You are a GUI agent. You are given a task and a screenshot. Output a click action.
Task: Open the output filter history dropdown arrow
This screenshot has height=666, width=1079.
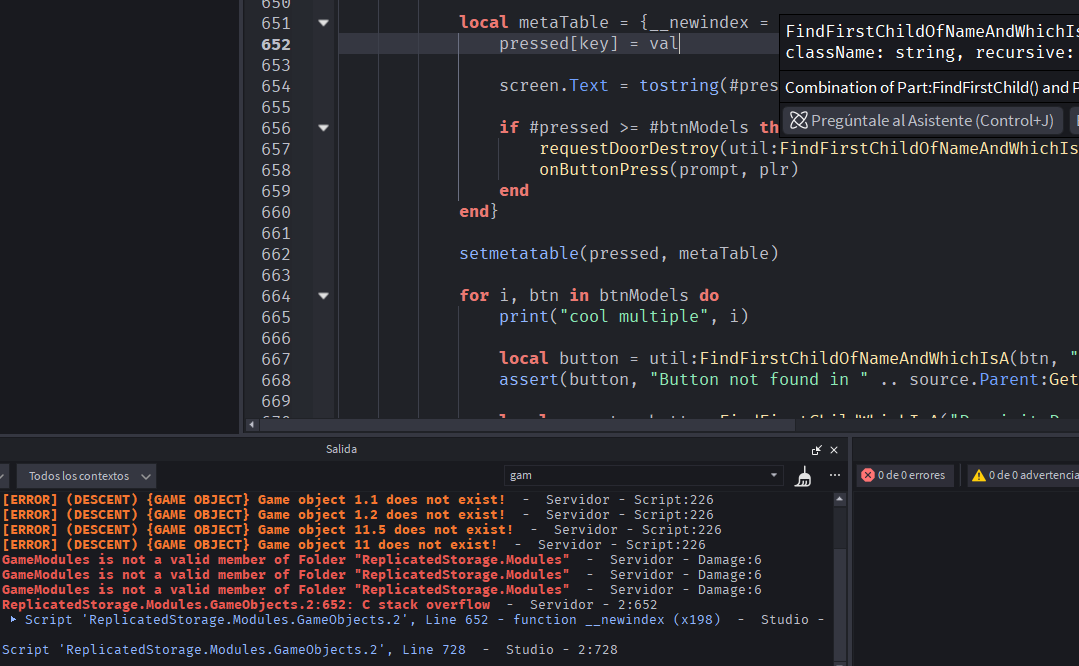pos(774,476)
